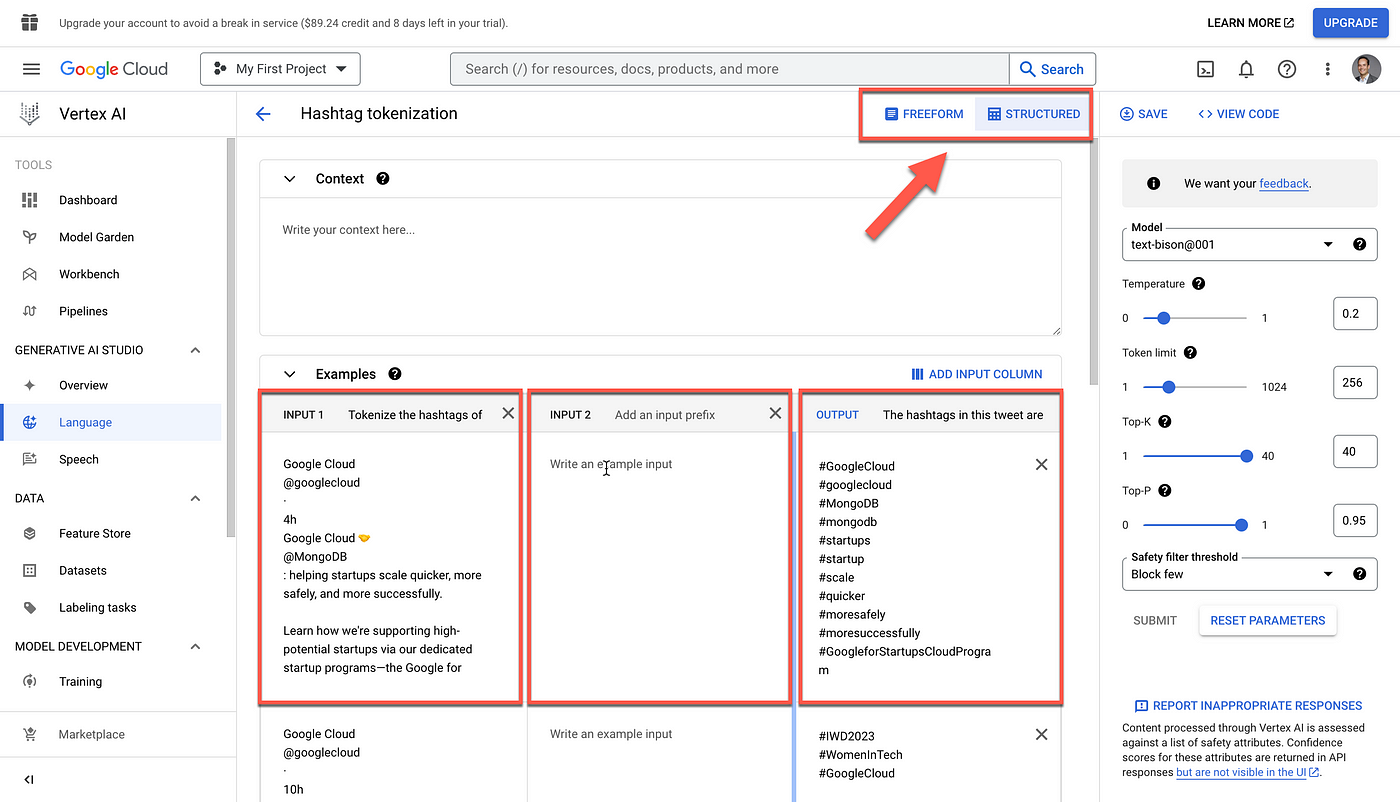Click Add Input Column

(977, 374)
